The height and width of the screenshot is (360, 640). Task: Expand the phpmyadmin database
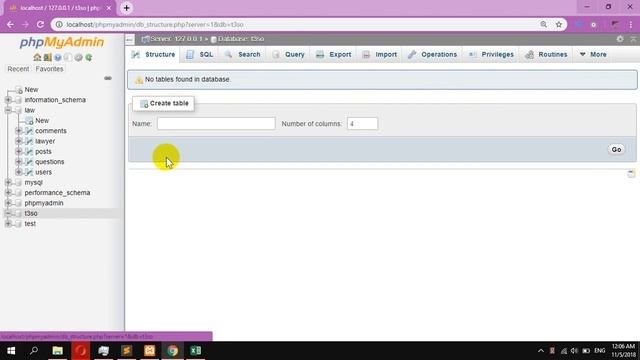coord(8,203)
